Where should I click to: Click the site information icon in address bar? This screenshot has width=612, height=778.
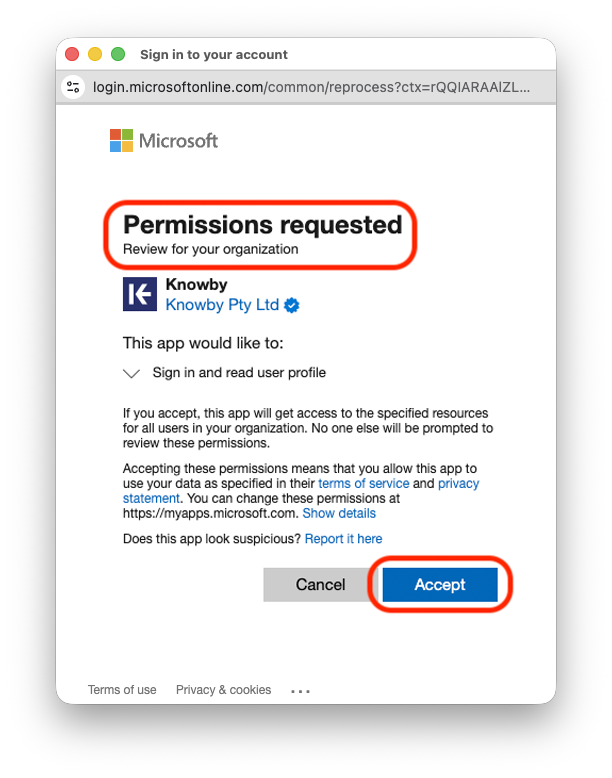point(73,87)
